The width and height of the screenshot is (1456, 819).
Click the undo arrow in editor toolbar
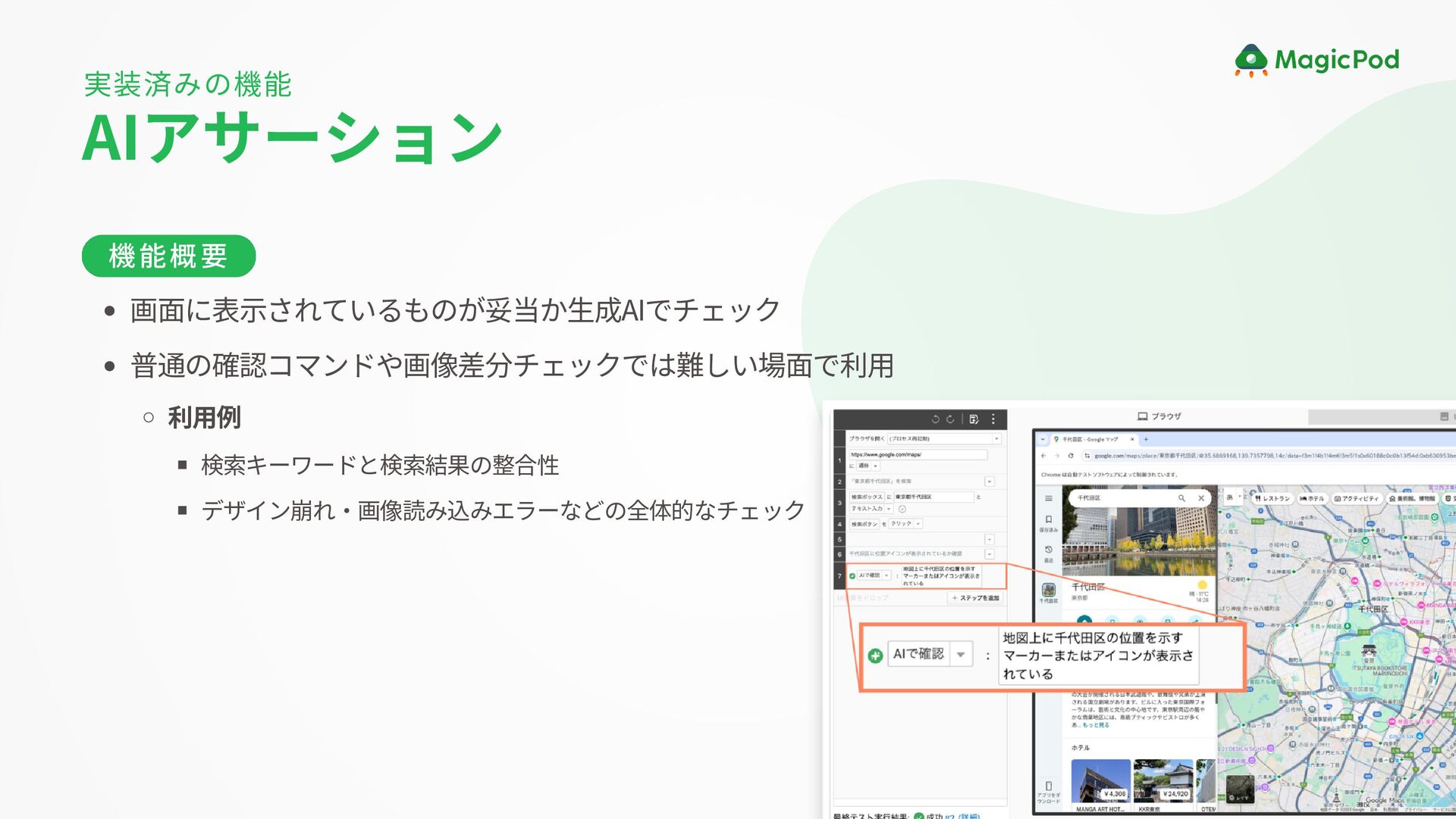935,419
